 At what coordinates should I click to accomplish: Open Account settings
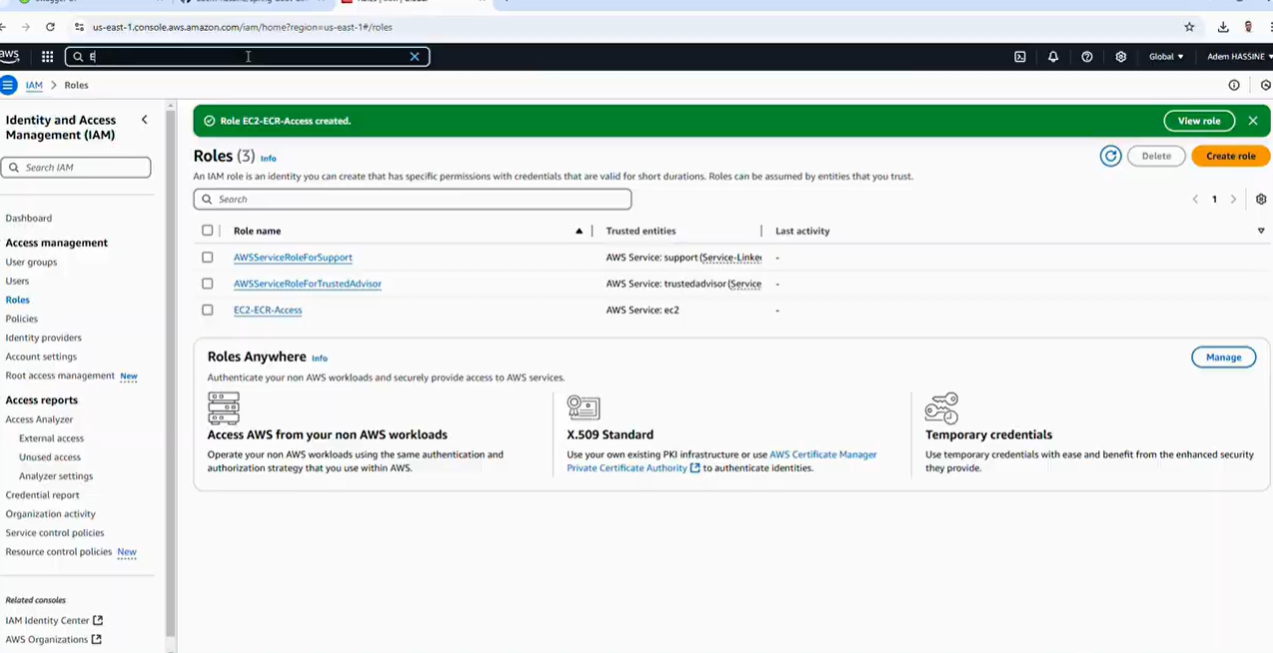[41, 357]
